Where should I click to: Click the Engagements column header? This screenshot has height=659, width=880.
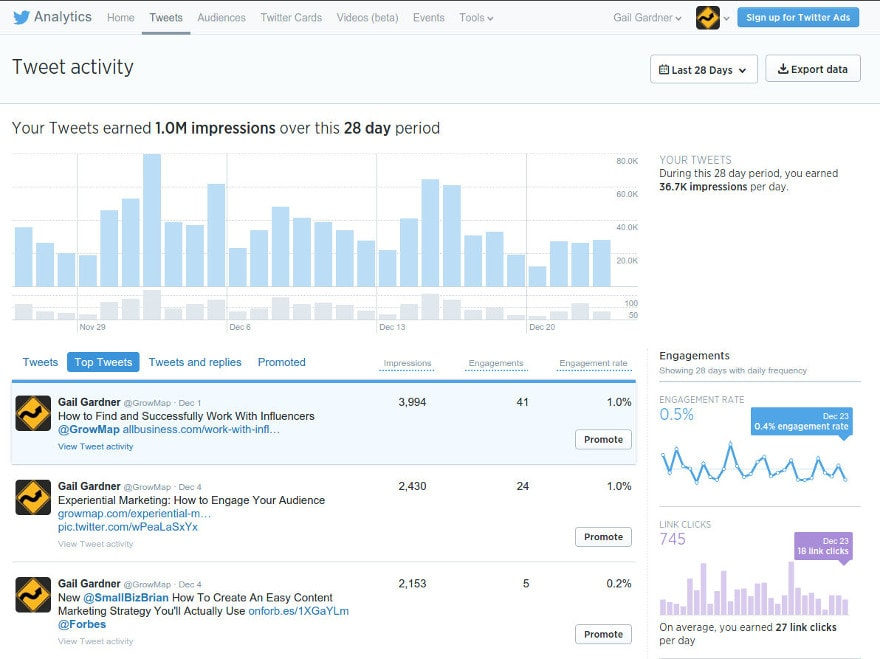point(496,363)
